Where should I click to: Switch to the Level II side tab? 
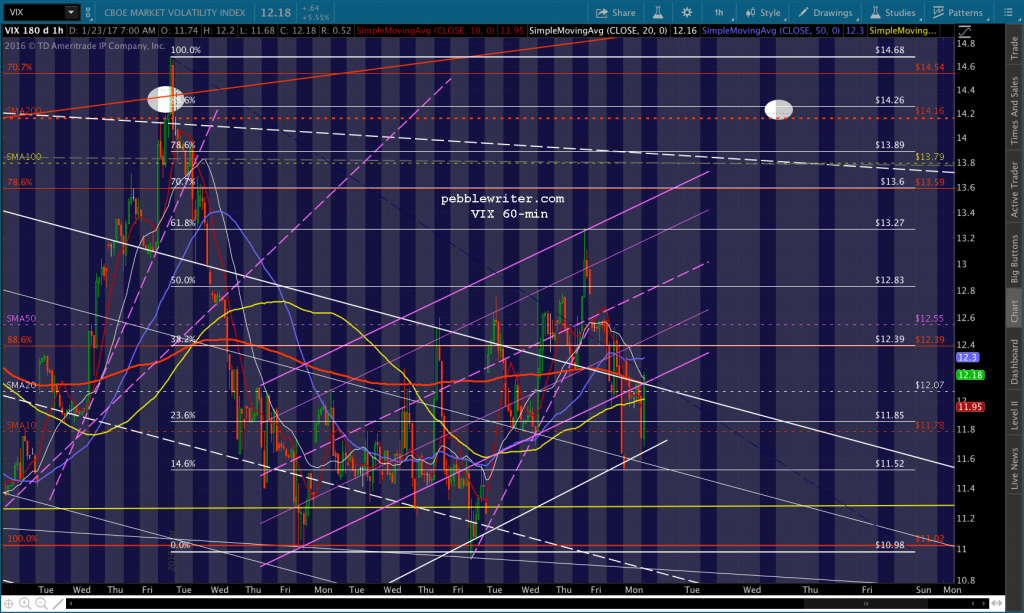[1014, 415]
